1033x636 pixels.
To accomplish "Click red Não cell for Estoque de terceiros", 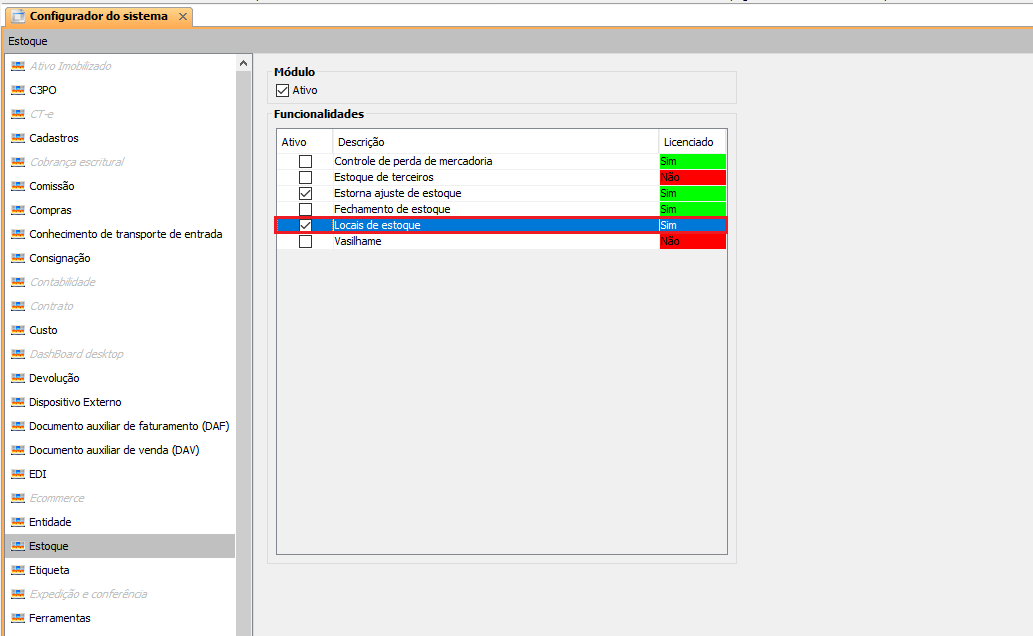I will [692, 177].
